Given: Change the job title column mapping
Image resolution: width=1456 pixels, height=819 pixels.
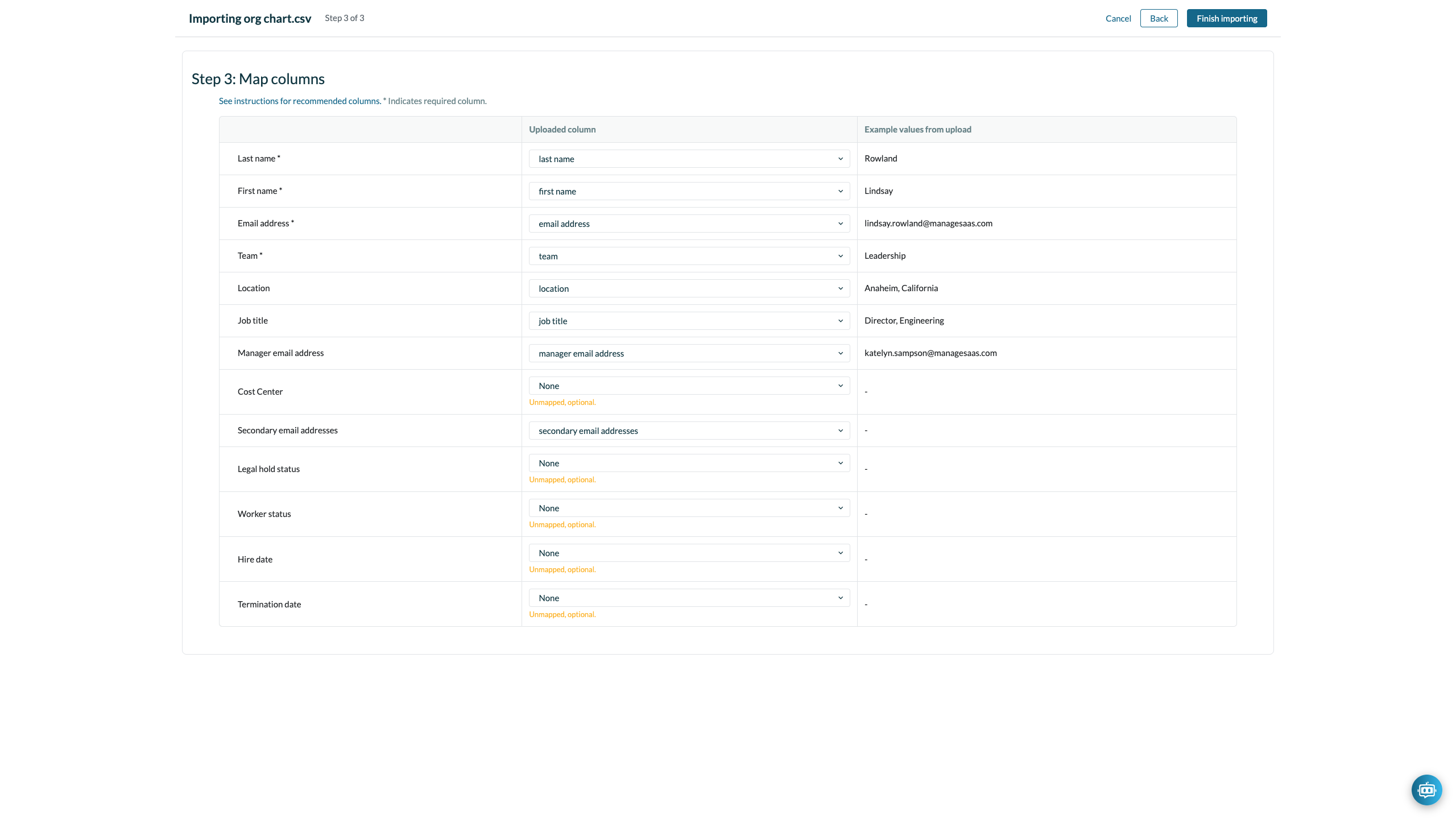Looking at the screenshot, I should (x=688, y=320).
